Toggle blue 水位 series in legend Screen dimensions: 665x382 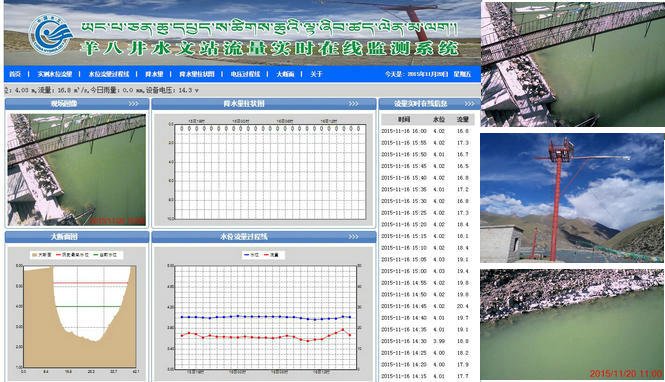tap(251, 255)
